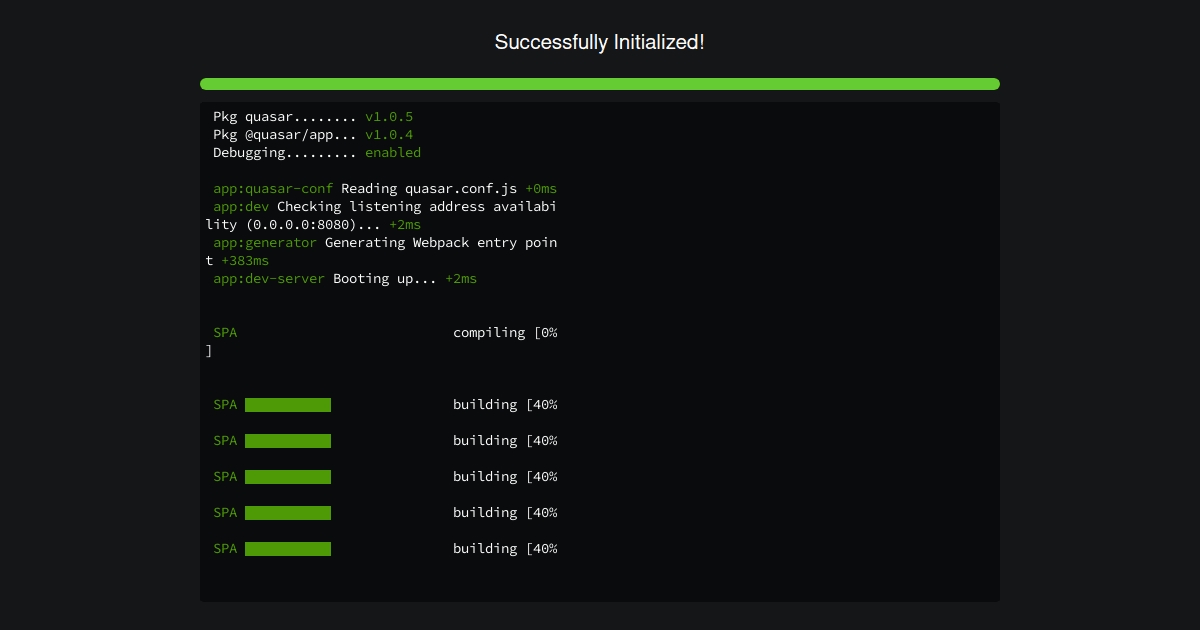Click the building [40% progress bar
The height and width of the screenshot is (630, 1200).
pyautogui.click(x=287, y=404)
